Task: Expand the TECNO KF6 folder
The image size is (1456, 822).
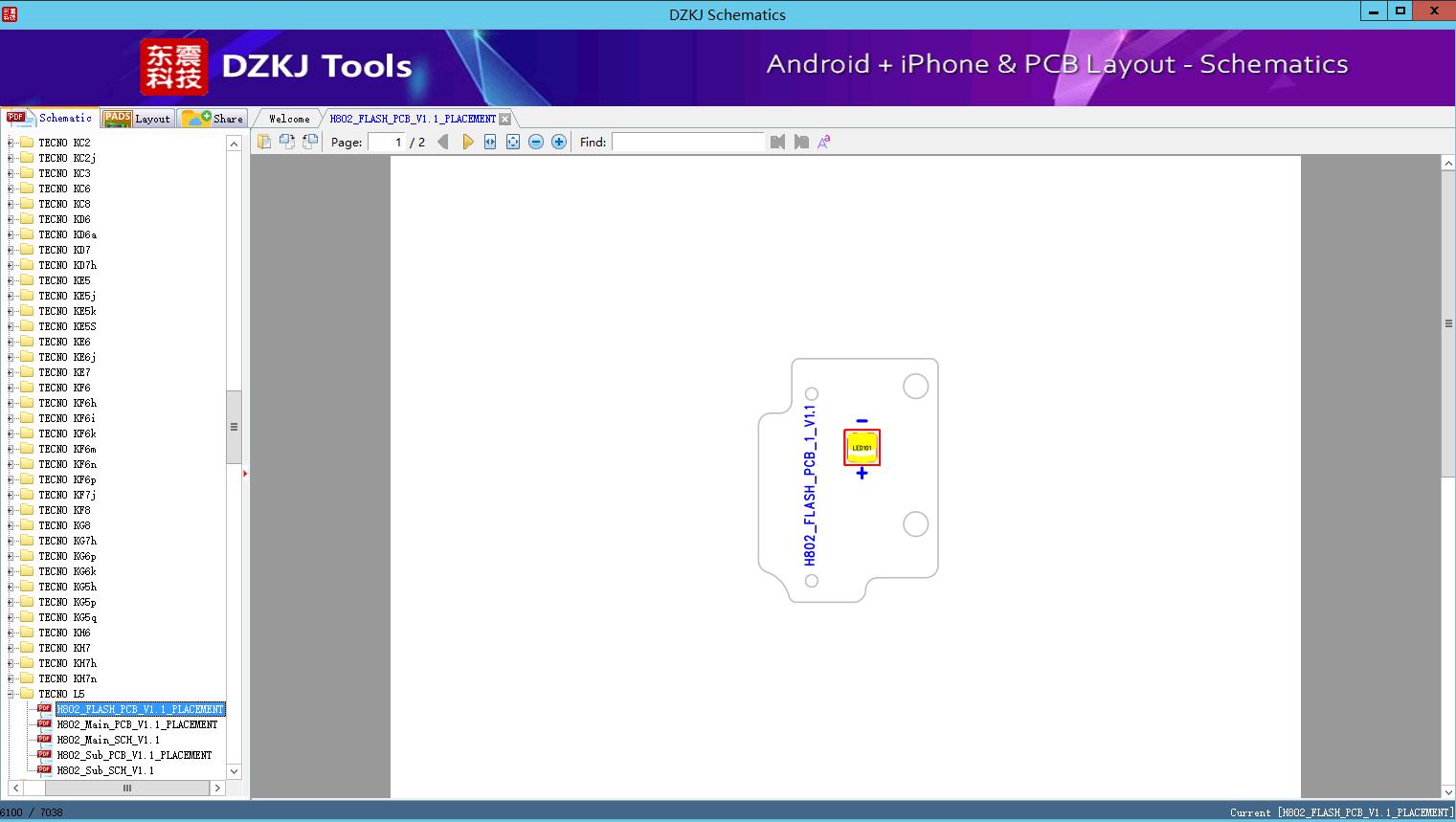Action: 11,388
